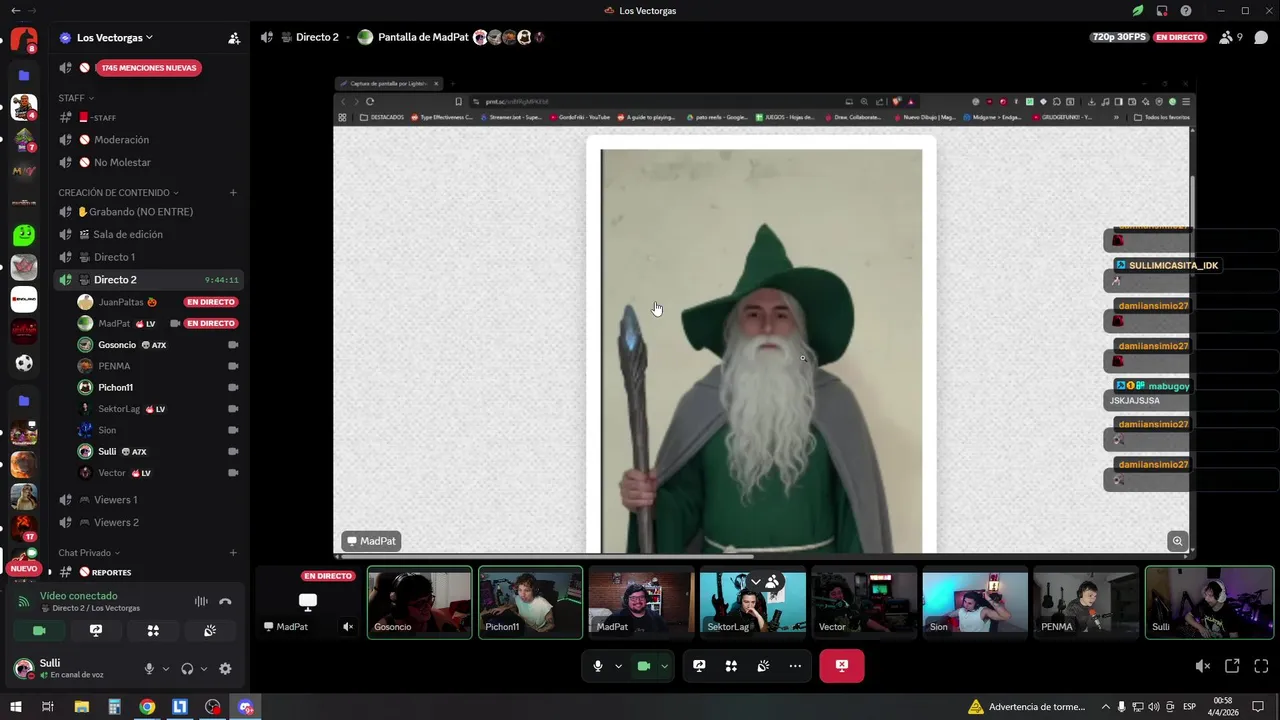Open headphone output options arrow
This screenshot has height=720, width=1280.
tap(203, 669)
